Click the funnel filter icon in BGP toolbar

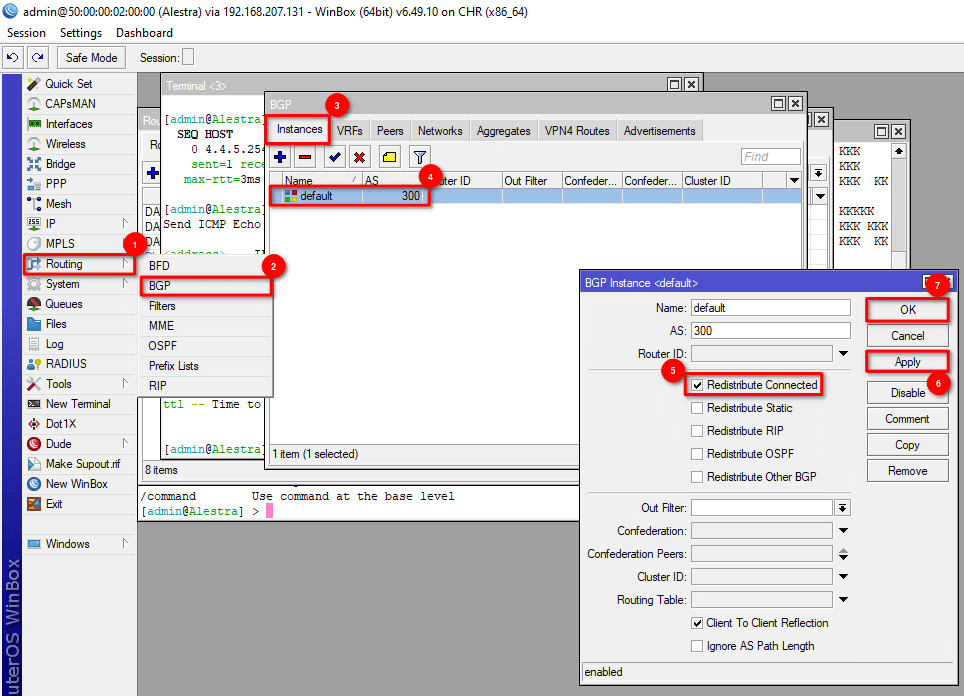420,157
